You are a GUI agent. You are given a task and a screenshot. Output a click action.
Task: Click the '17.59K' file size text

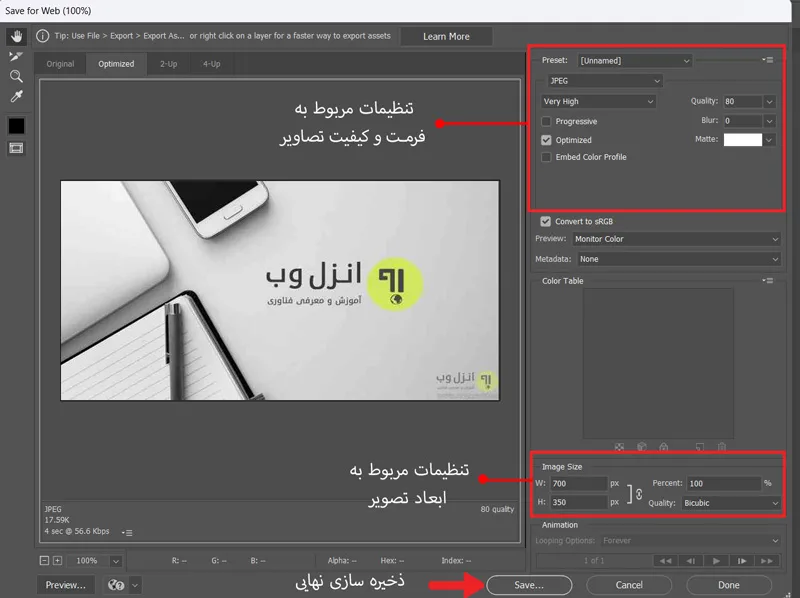(x=57, y=520)
